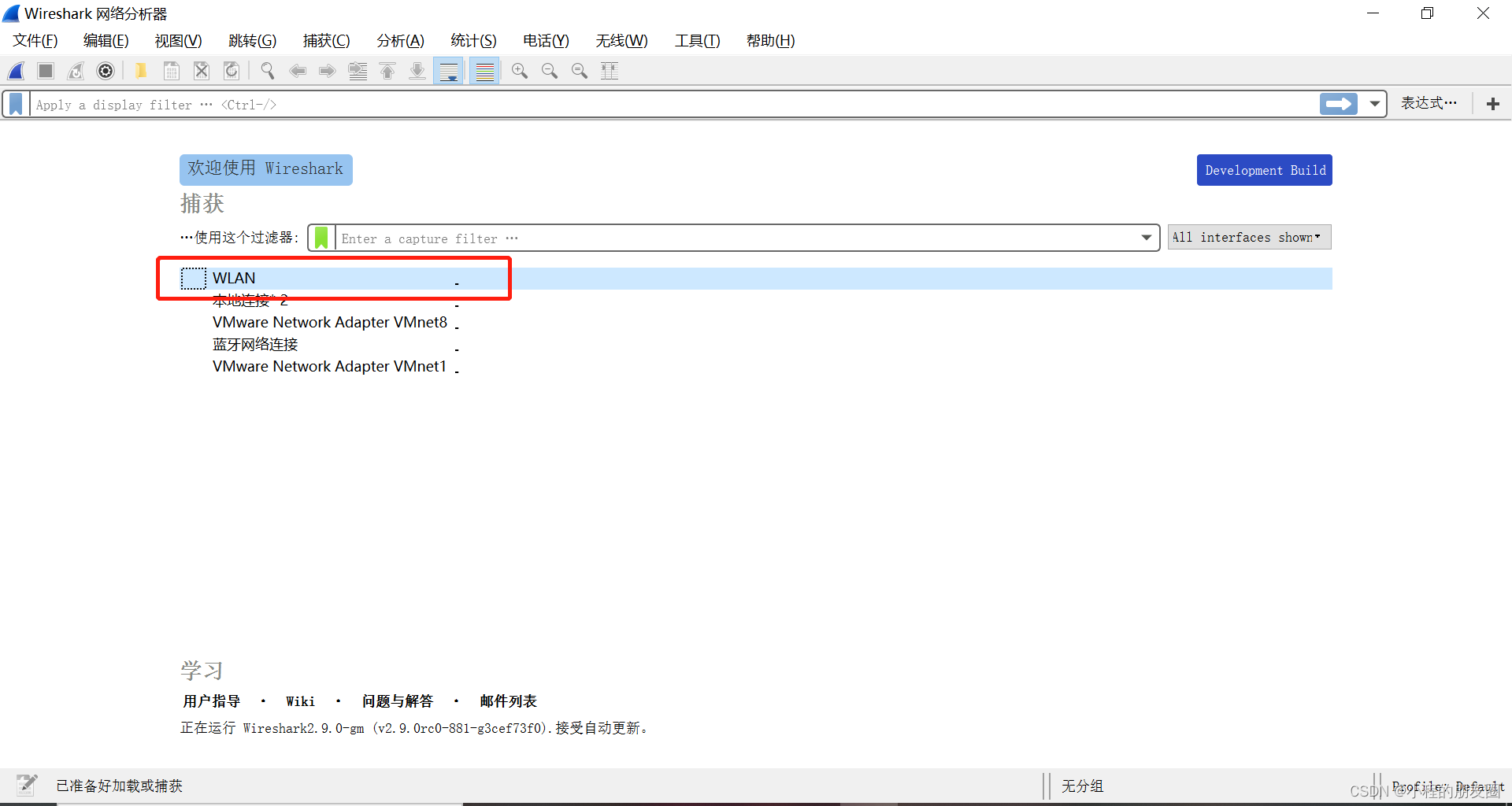The width and height of the screenshot is (1512, 806).
Task: Click the Development Build banner
Action: point(1265,170)
